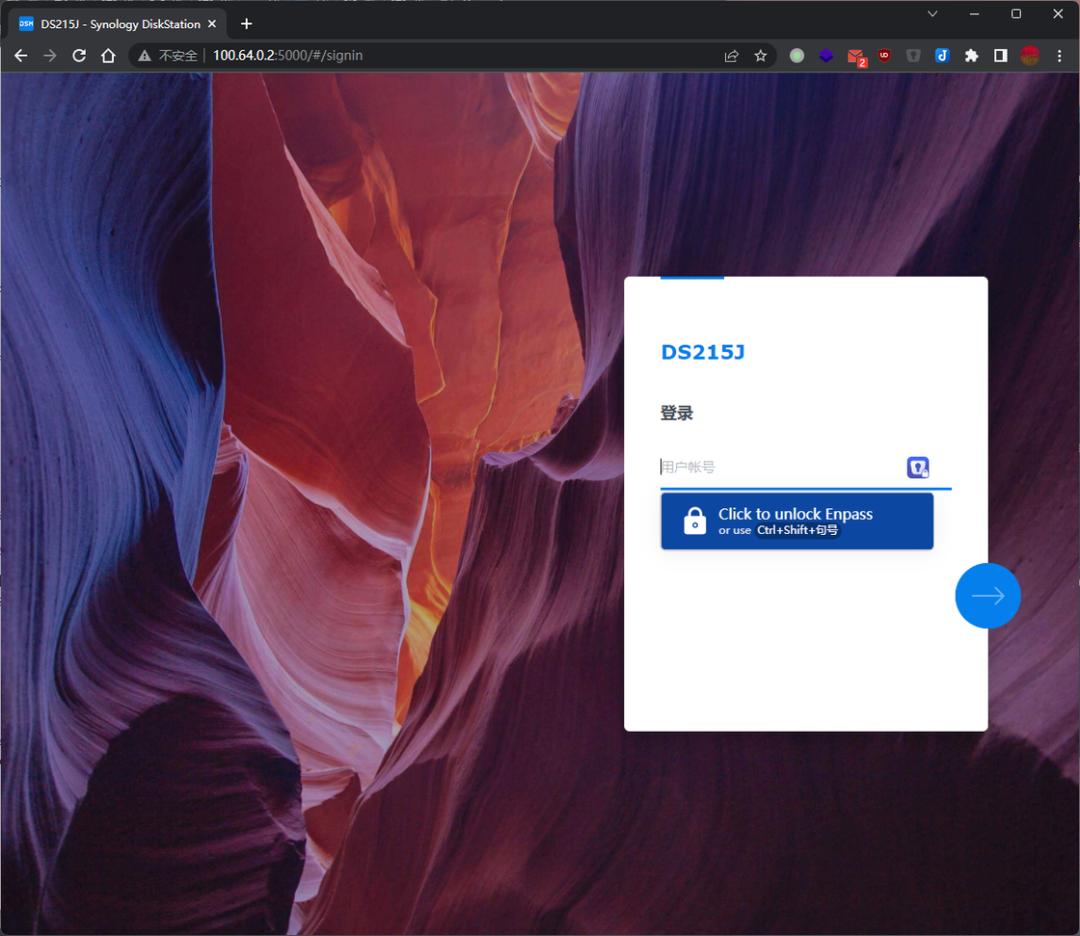Viewport: 1080px width, 936px height.
Task: Bookmark this page with the star
Action: (760, 56)
